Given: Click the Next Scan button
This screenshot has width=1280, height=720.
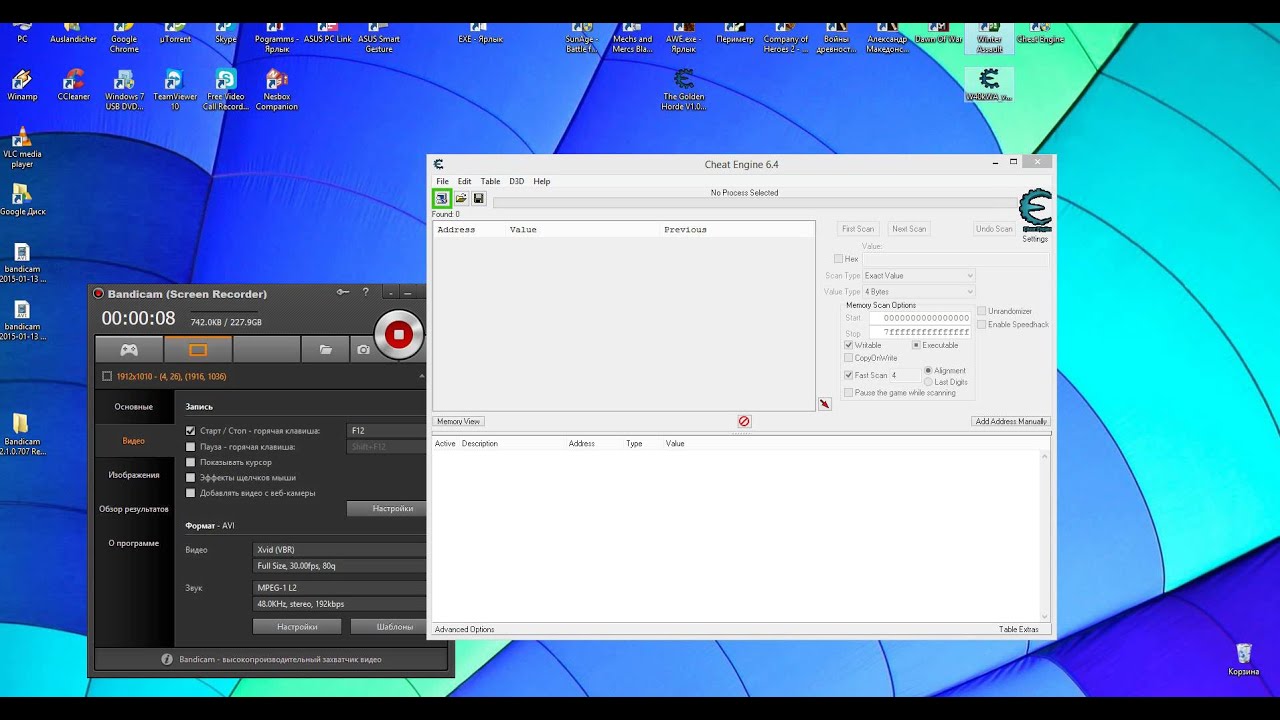Looking at the screenshot, I should [x=909, y=229].
